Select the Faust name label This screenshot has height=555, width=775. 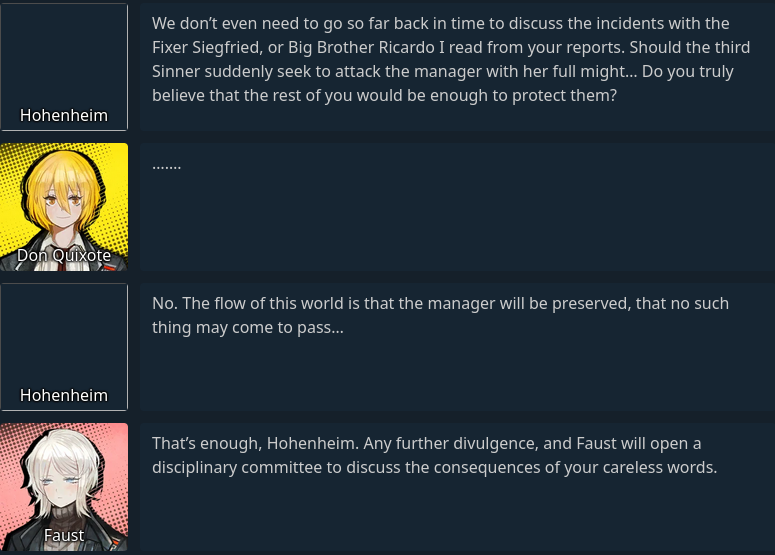[x=64, y=536]
